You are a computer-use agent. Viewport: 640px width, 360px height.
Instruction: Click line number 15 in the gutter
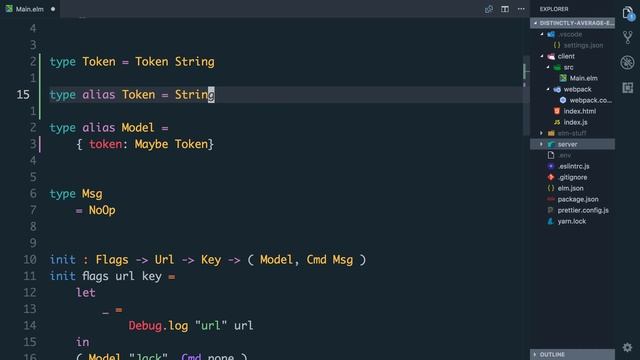pyautogui.click(x=23, y=95)
